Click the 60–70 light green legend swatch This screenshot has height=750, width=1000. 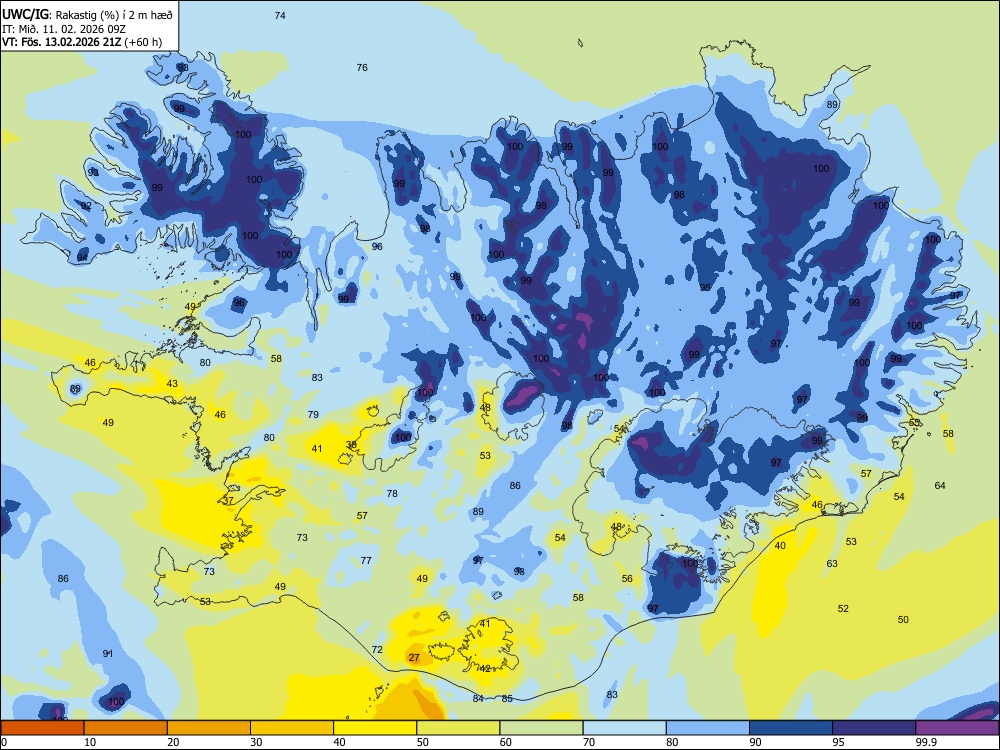541,728
